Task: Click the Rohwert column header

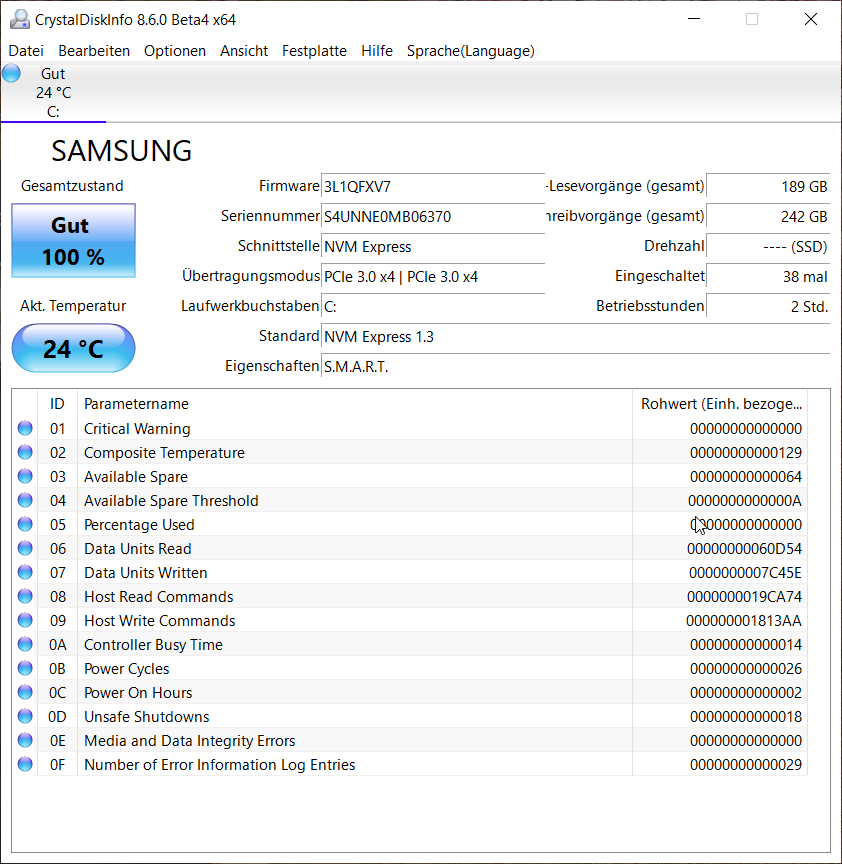Action: pos(720,403)
